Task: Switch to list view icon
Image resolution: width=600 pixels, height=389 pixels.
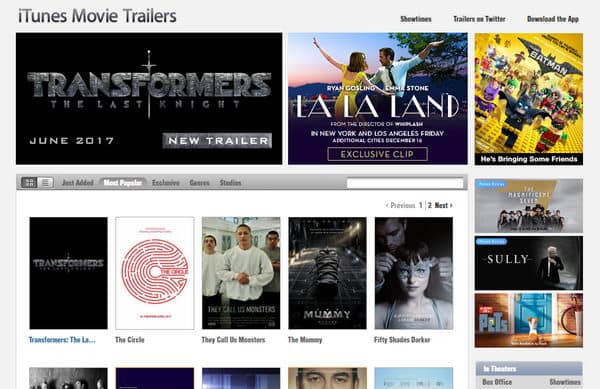Action: (45, 182)
